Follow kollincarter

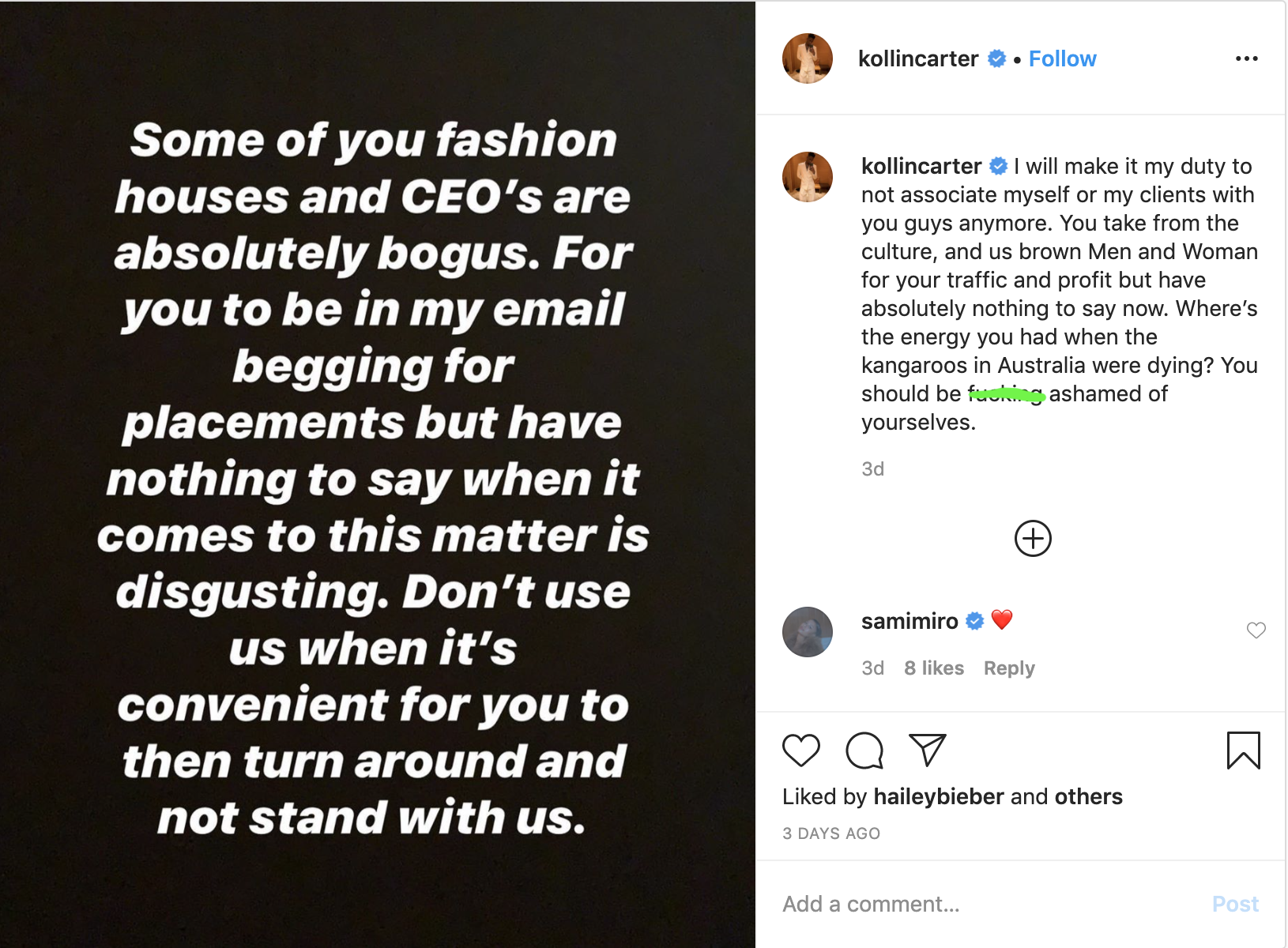(x=1062, y=59)
